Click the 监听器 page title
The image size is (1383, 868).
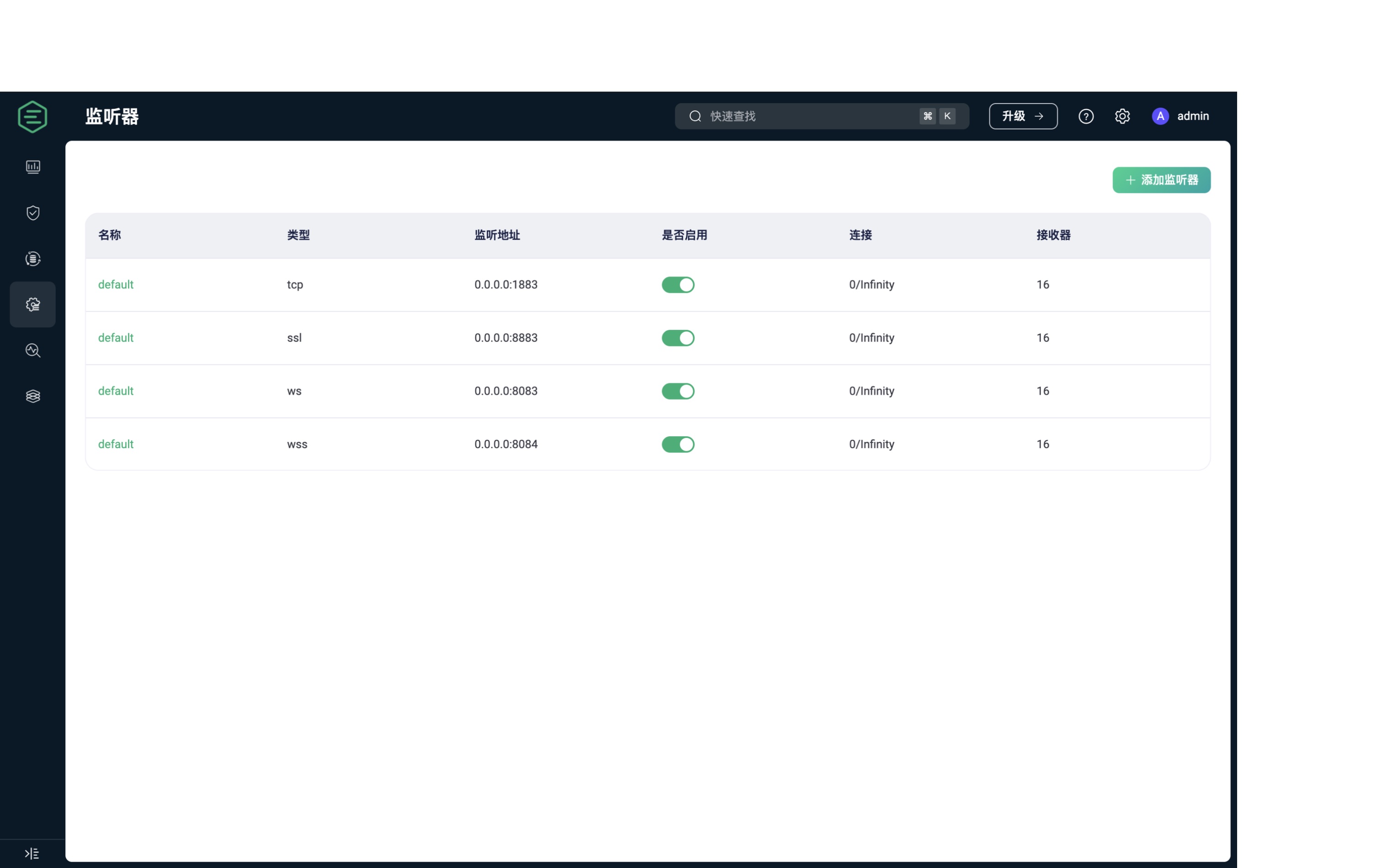tap(112, 117)
